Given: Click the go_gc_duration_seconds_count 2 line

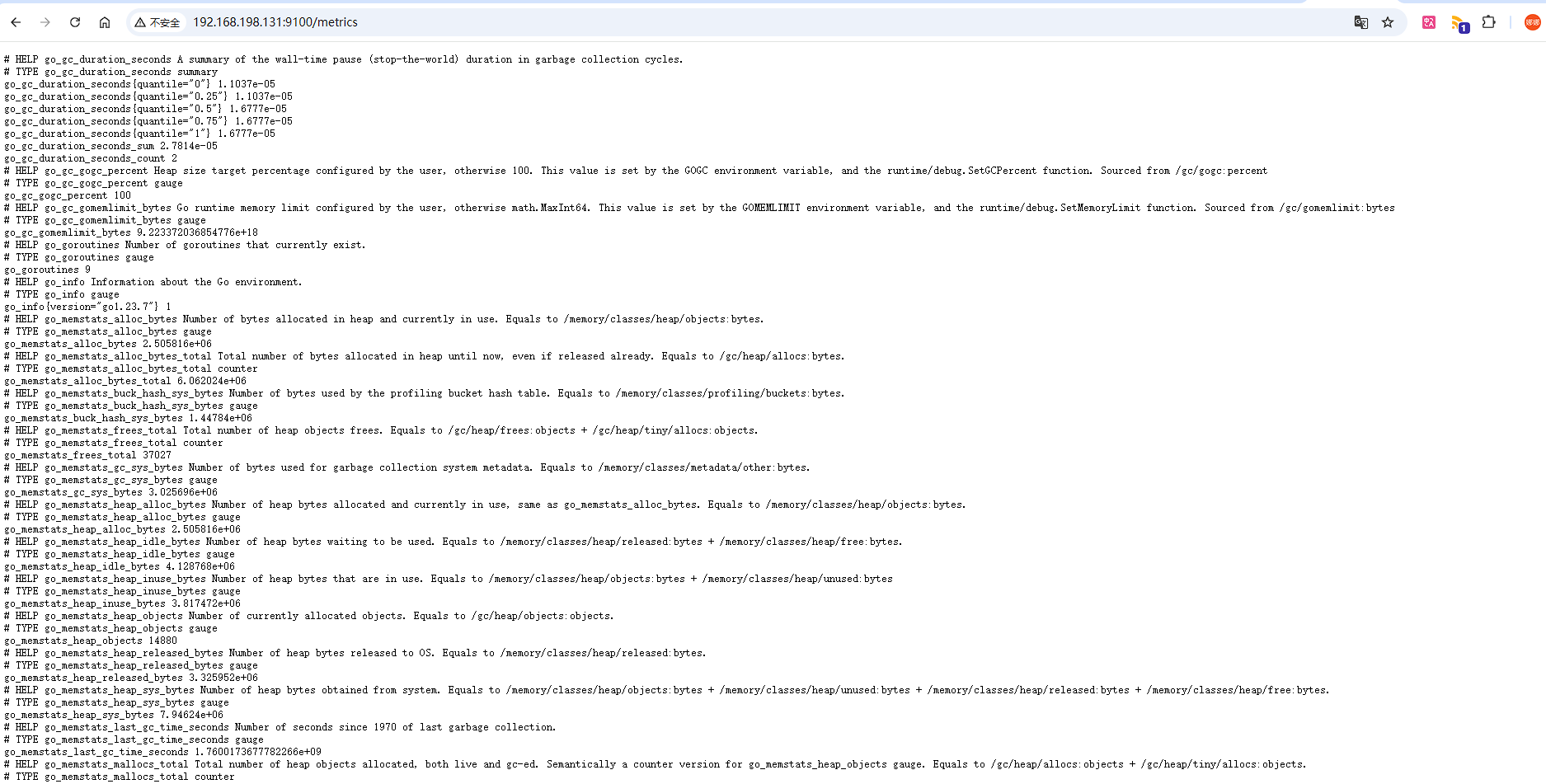Looking at the screenshot, I should pyautogui.click(x=91, y=158).
